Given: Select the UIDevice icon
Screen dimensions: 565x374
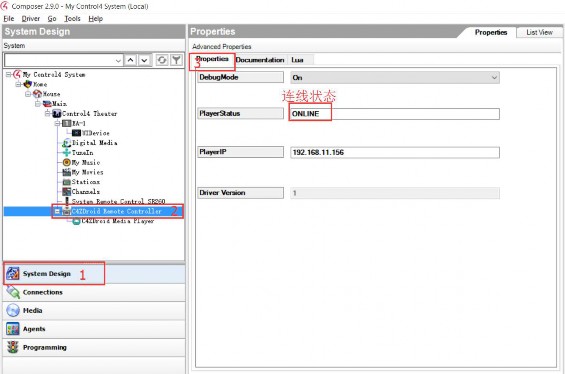Looking at the screenshot, I should [76, 133].
